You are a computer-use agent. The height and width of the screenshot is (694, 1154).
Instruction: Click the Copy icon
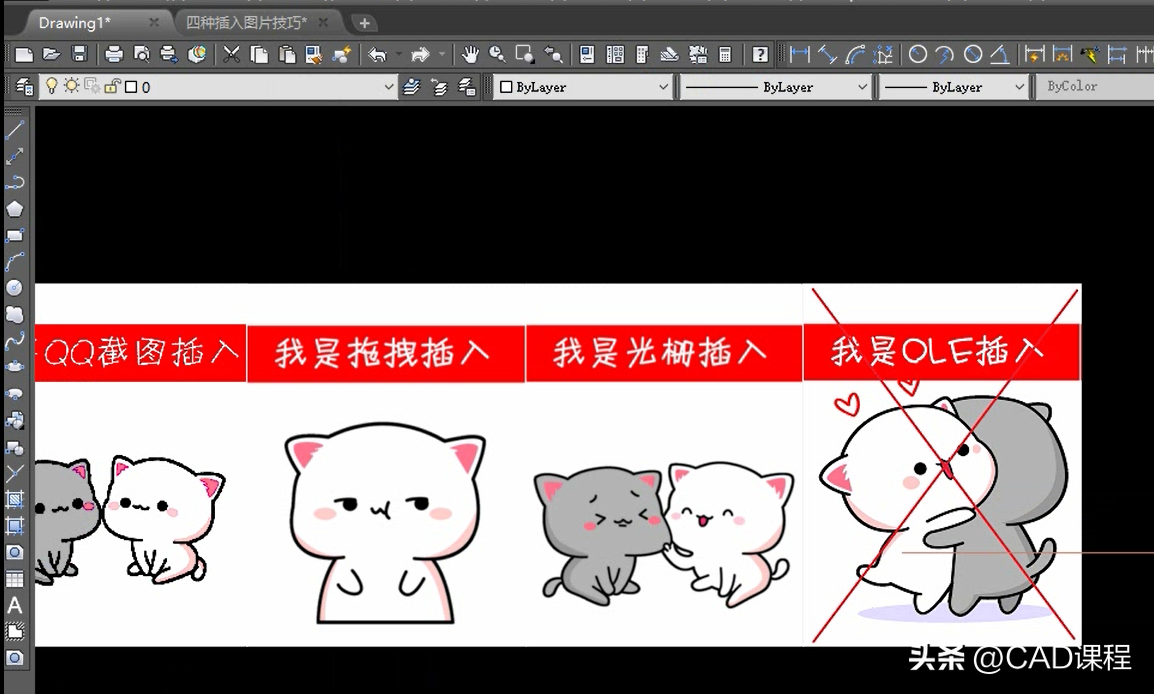click(259, 54)
